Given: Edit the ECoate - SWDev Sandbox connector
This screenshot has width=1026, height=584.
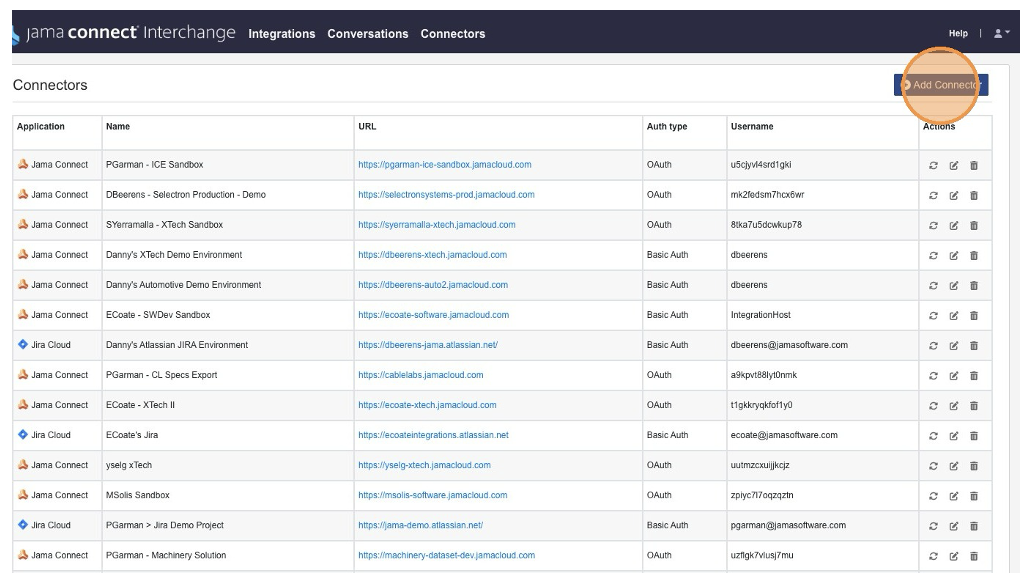Looking at the screenshot, I should pyautogui.click(x=953, y=316).
